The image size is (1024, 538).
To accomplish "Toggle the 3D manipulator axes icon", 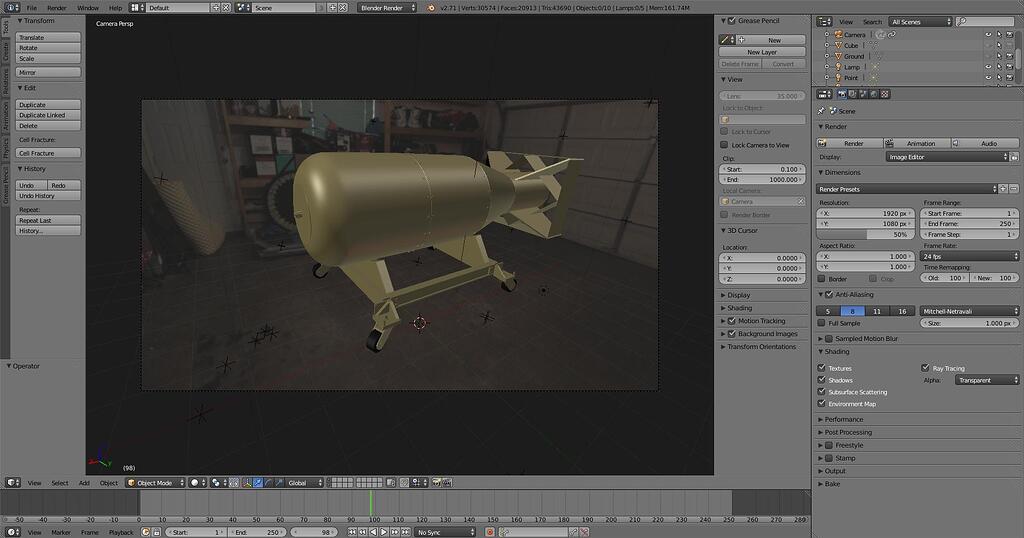I will [x=247, y=483].
